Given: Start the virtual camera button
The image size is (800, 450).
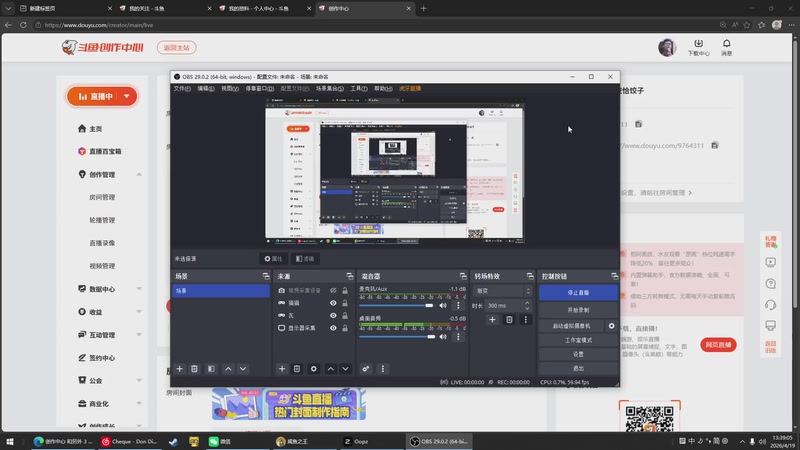Looking at the screenshot, I should click(x=571, y=326).
